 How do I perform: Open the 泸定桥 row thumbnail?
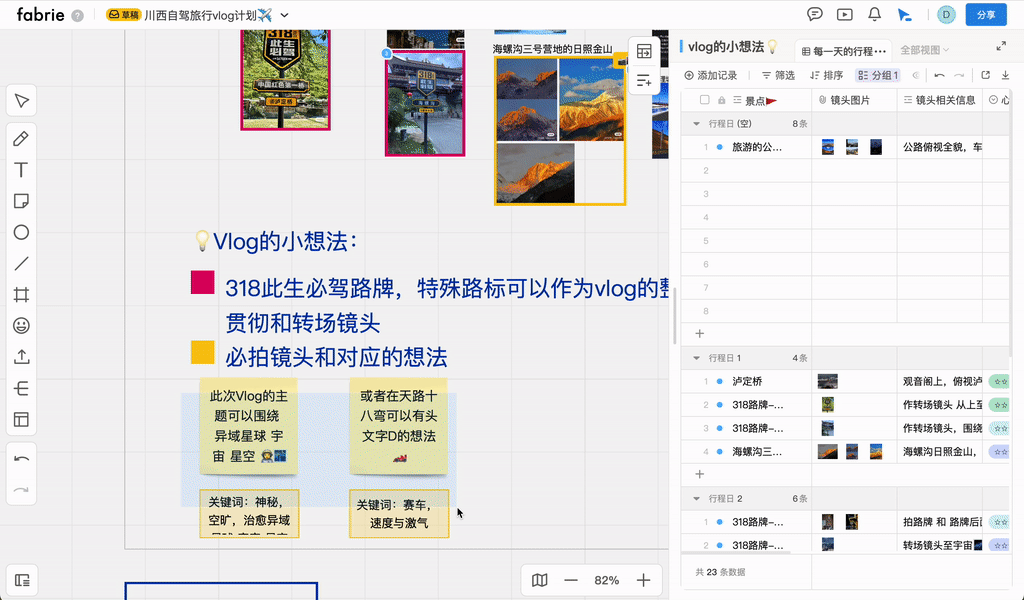827,381
